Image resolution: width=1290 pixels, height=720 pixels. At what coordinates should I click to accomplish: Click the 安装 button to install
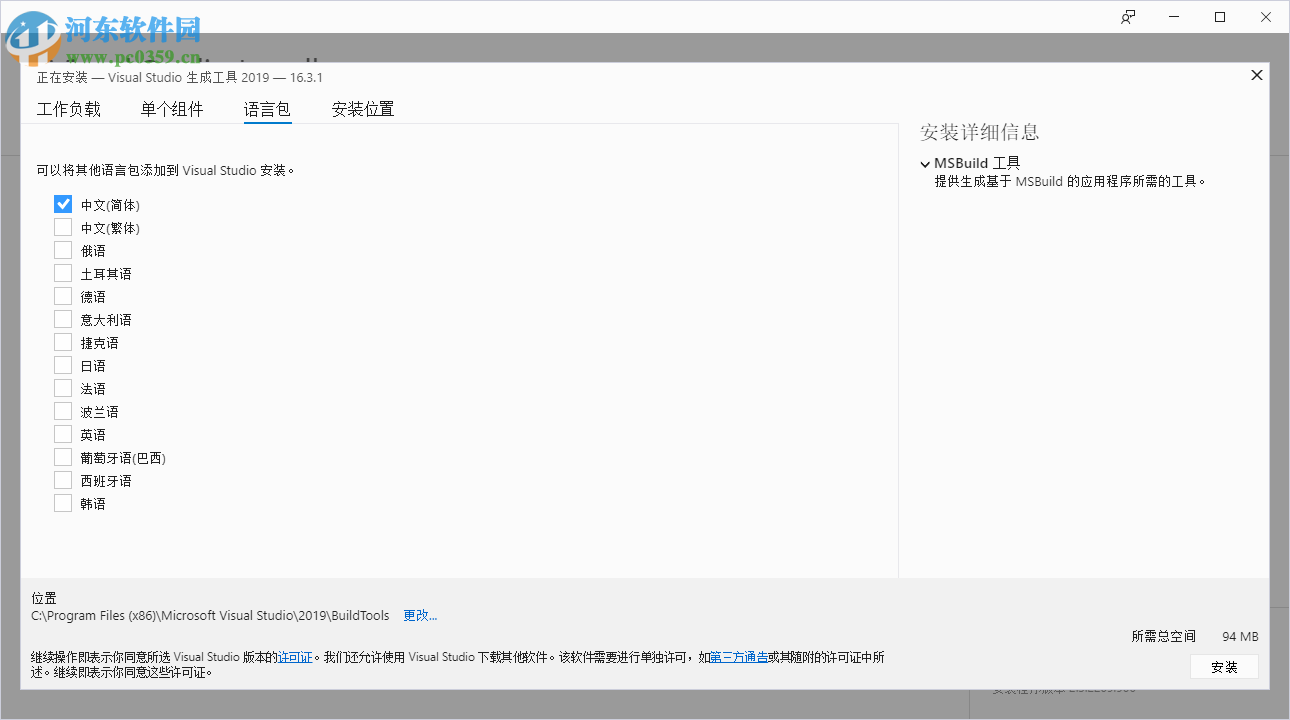pyautogui.click(x=1224, y=666)
